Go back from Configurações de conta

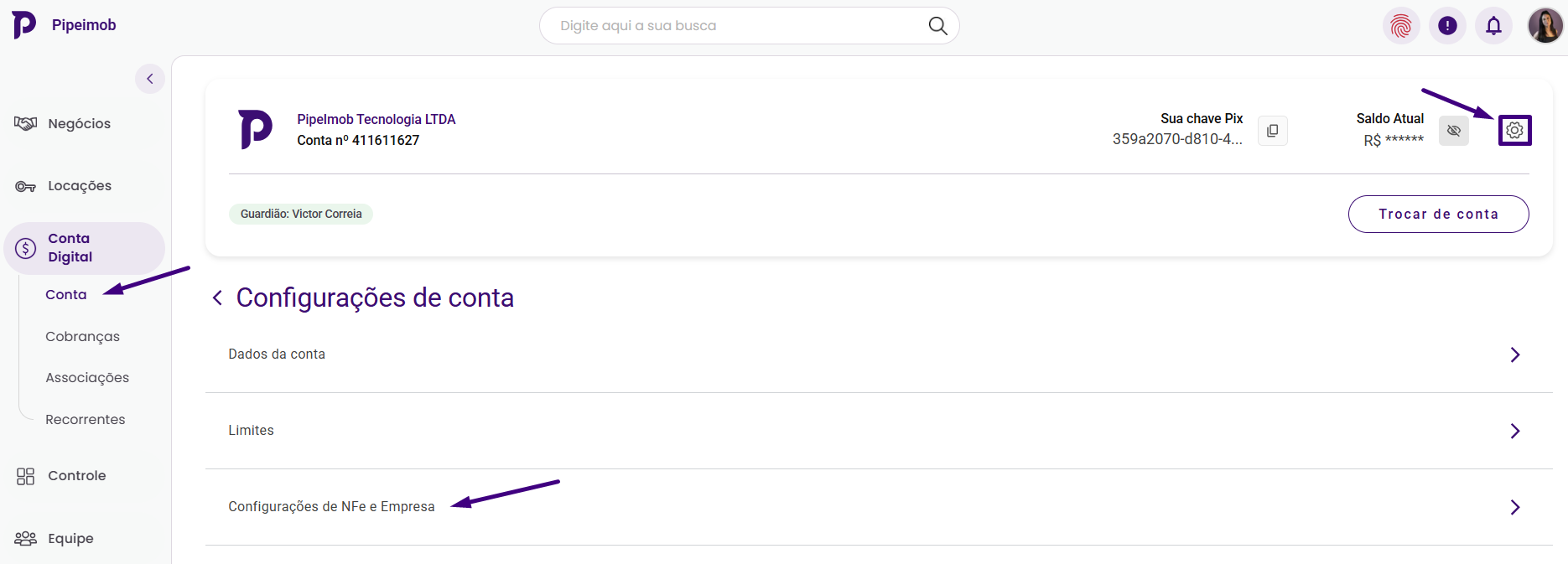click(x=217, y=298)
